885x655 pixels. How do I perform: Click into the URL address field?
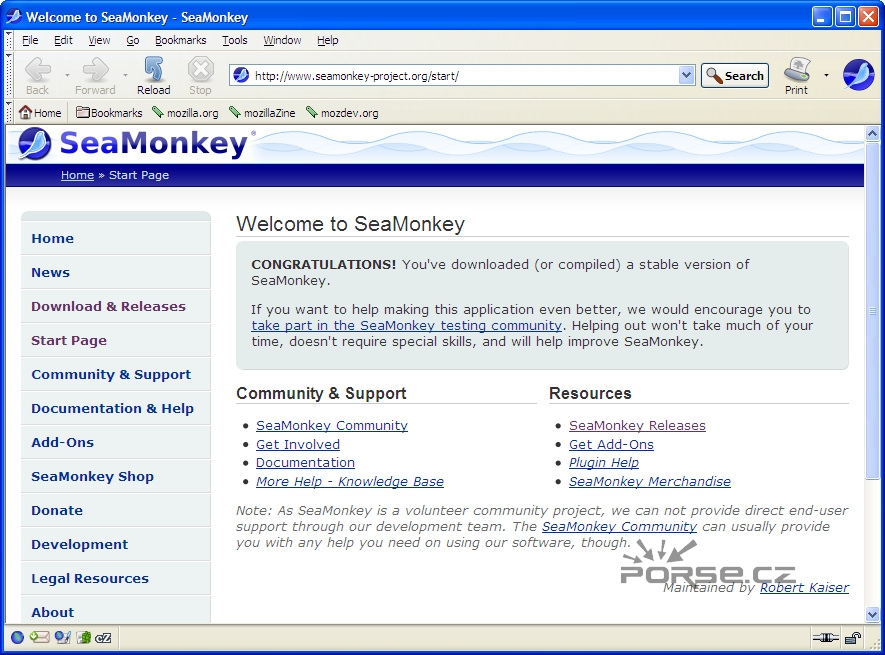(x=464, y=76)
